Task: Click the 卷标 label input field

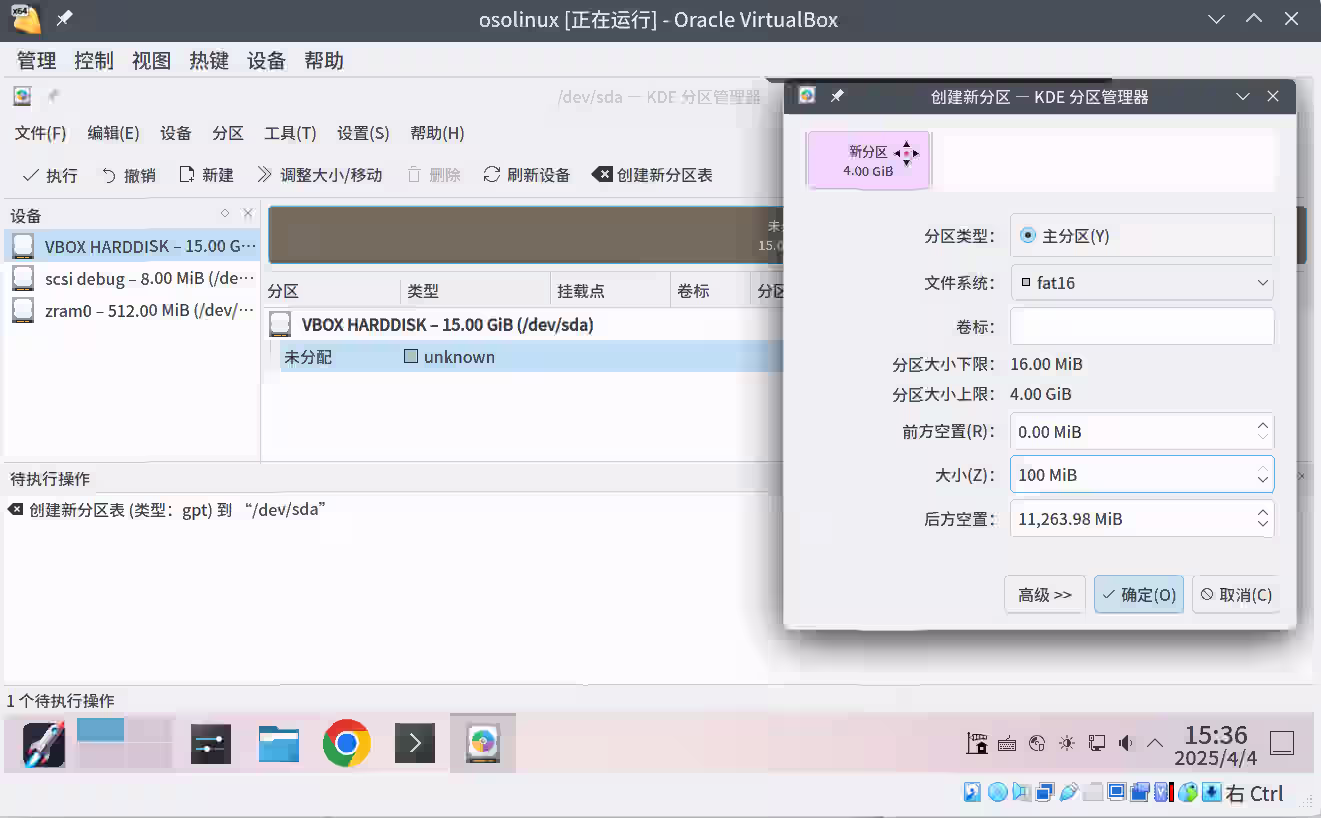Action: (x=1141, y=326)
